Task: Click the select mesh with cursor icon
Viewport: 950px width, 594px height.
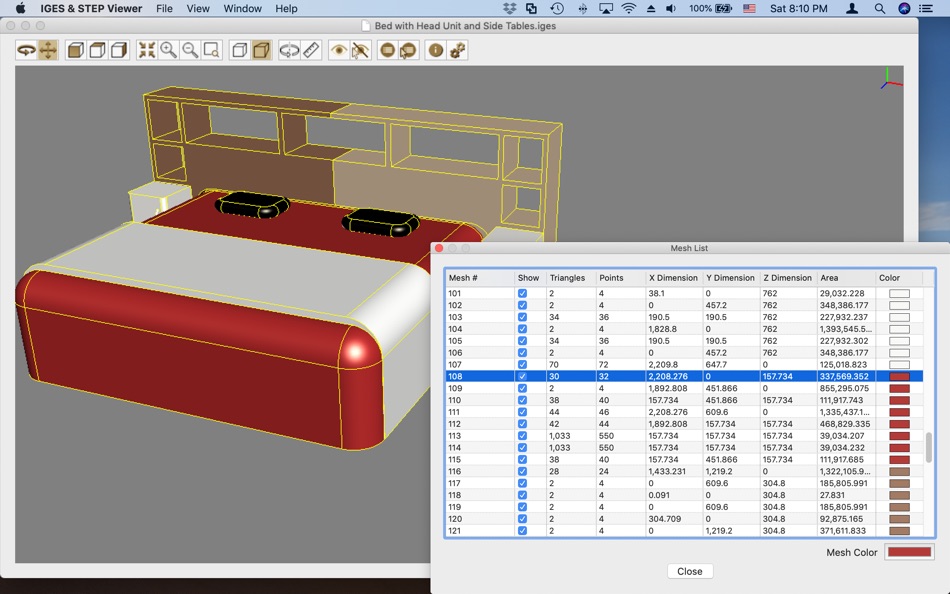Action: tap(409, 50)
